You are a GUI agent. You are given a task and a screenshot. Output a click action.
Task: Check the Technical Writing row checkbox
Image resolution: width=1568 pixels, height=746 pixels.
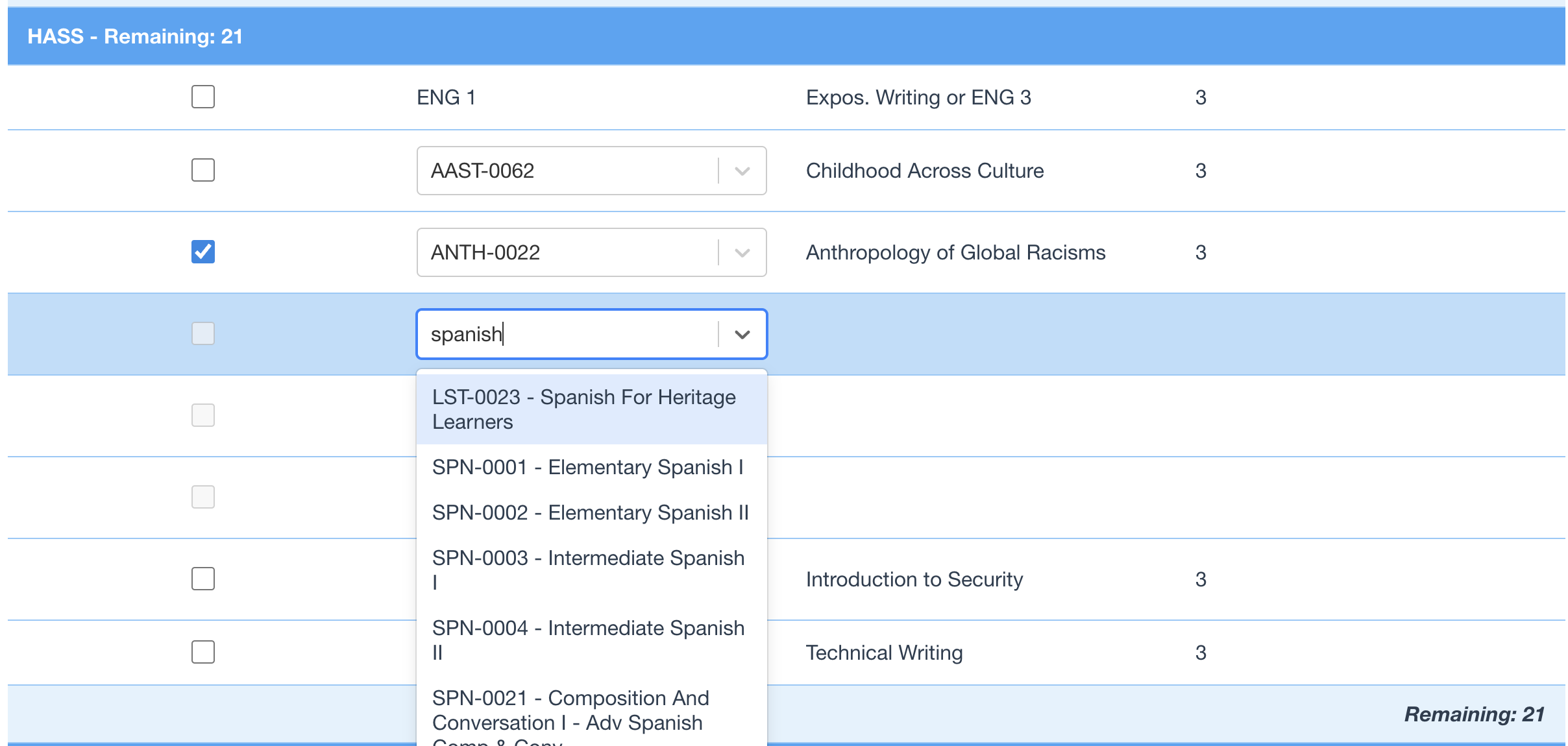tap(203, 652)
